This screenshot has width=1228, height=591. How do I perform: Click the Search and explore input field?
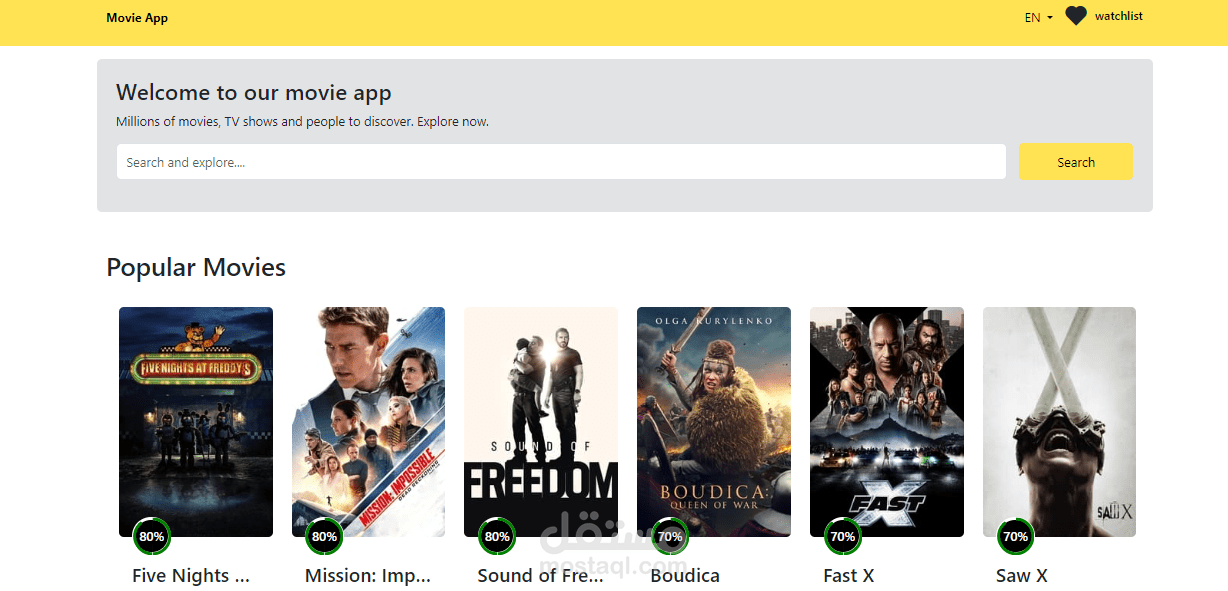[561, 162]
